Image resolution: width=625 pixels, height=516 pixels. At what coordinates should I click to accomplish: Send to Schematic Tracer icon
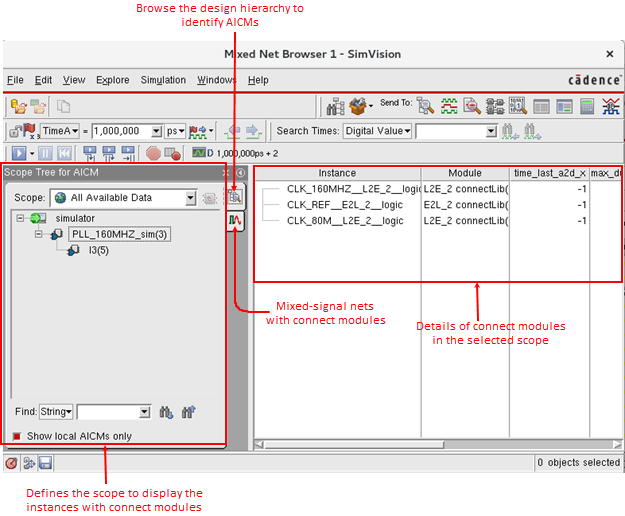(x=495, y=106)
